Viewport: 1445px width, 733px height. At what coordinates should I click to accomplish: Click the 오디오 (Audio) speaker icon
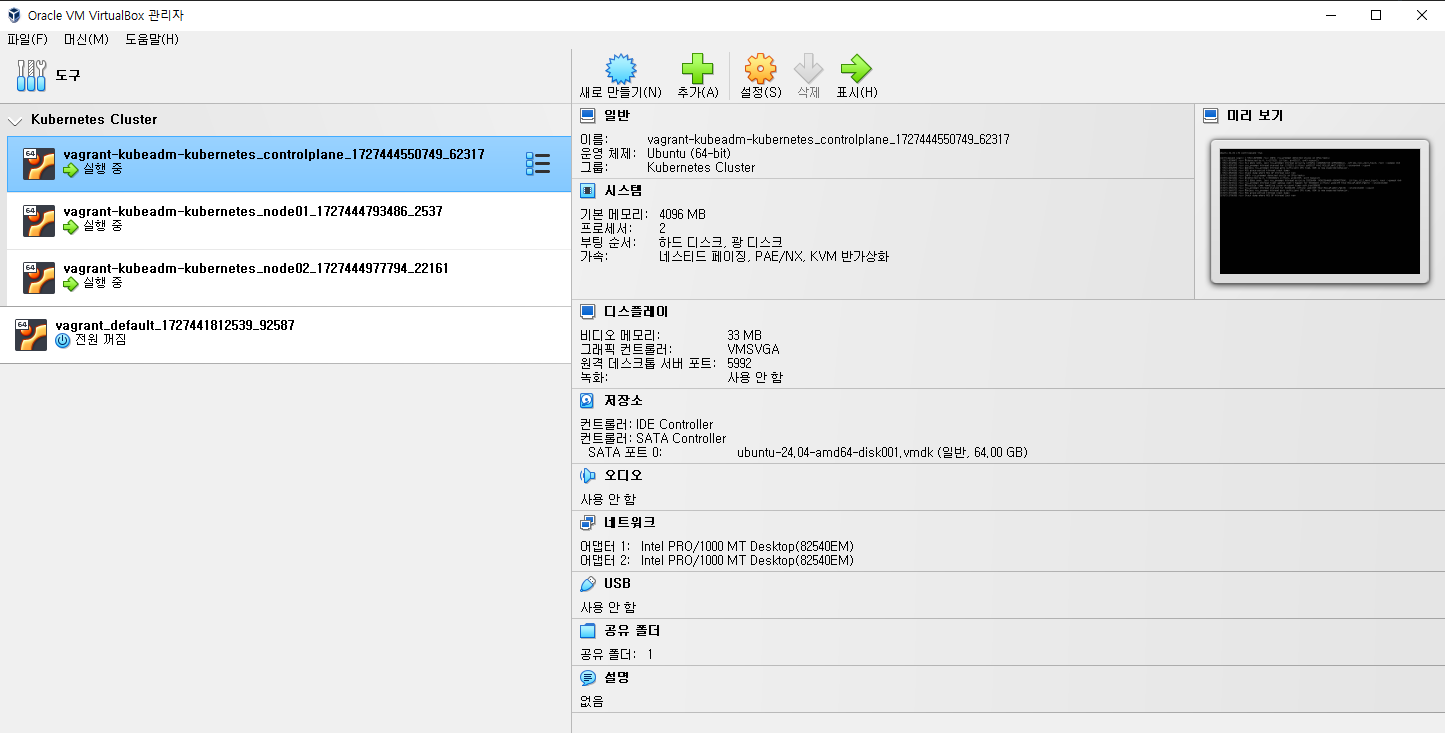(x=588, y=476)
